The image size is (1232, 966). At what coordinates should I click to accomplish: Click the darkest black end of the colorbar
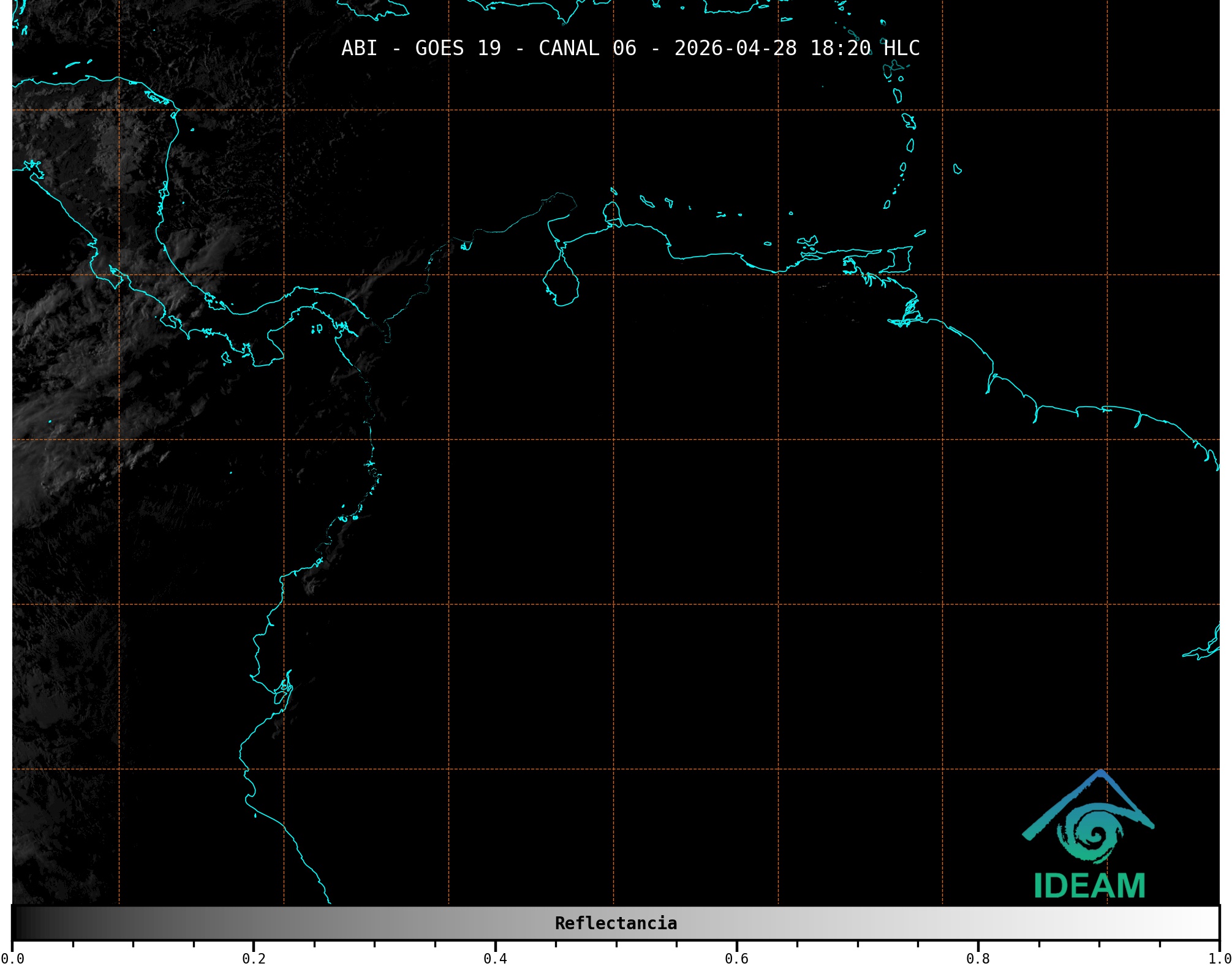17,923
